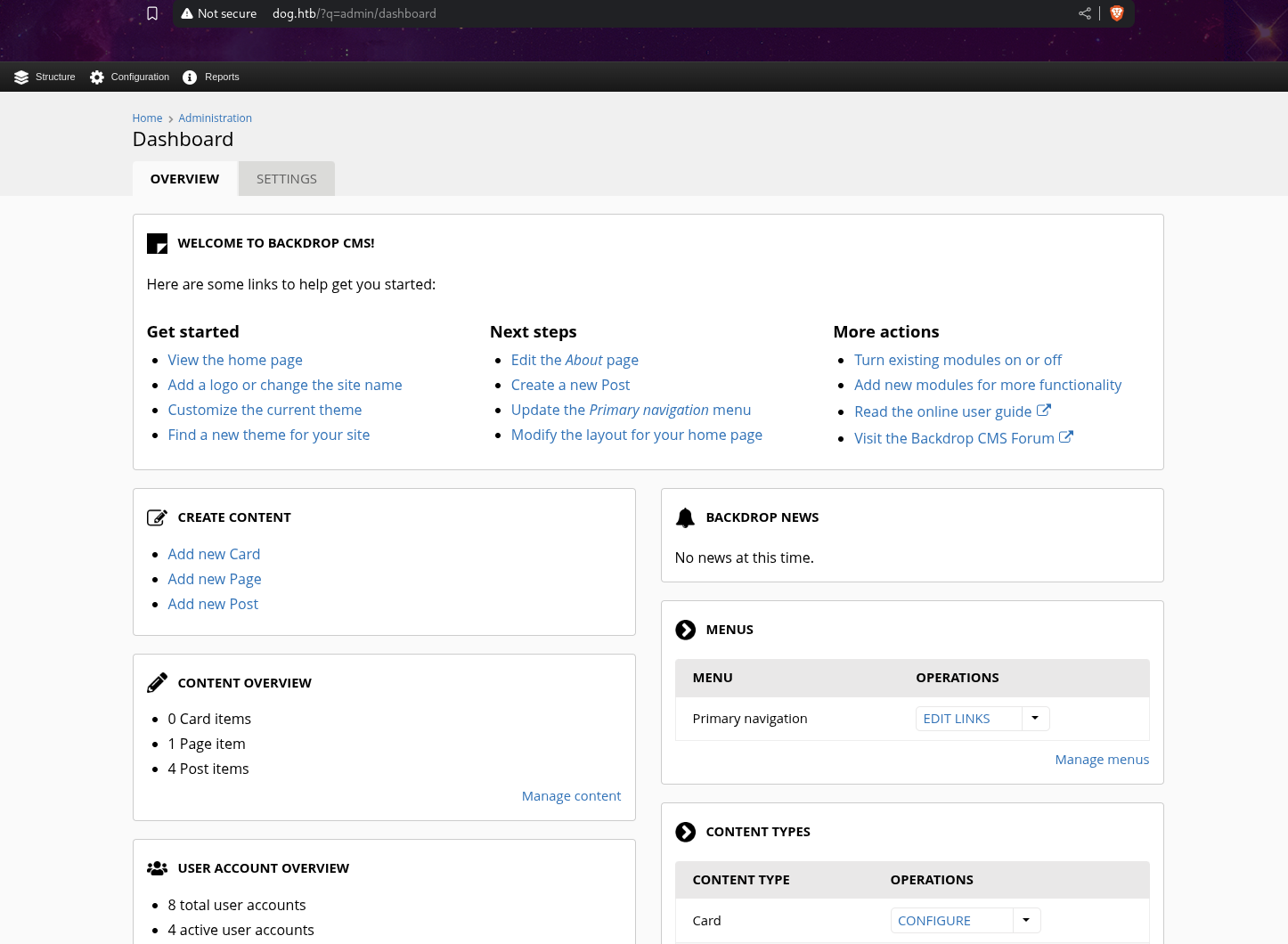Click the bookmark icon in the address bar
1288x944 pixels.
(152, 13)
